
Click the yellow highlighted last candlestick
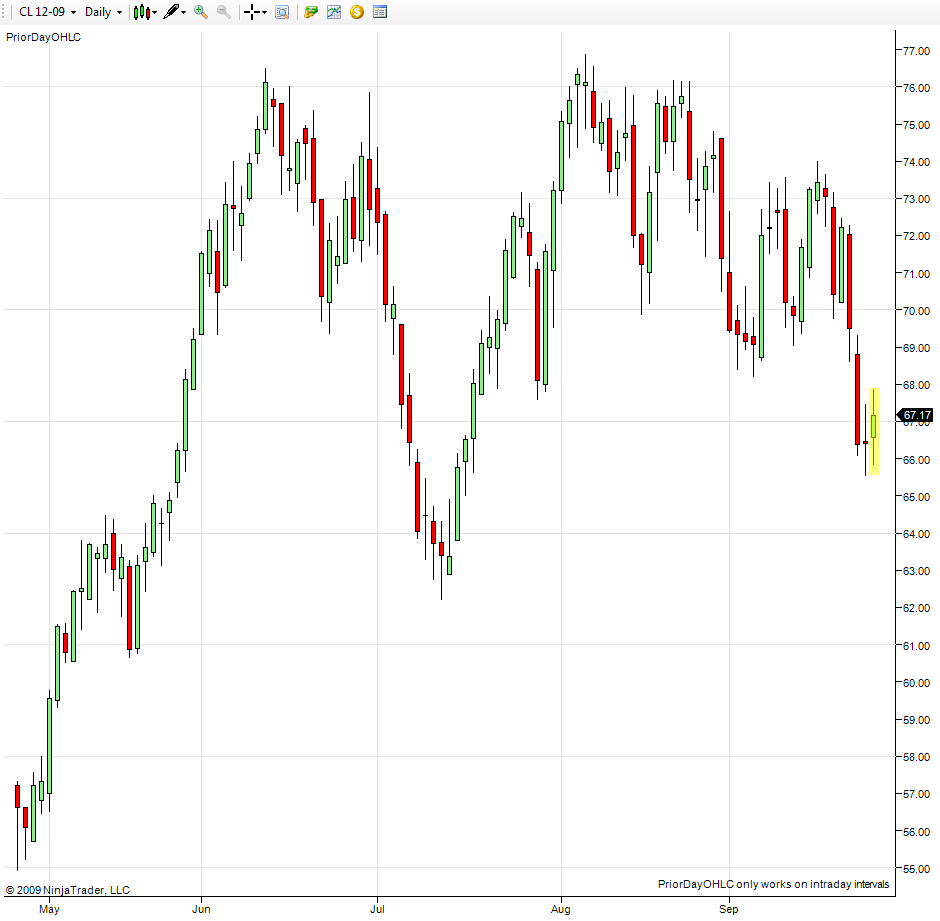(x=874, y=432)
